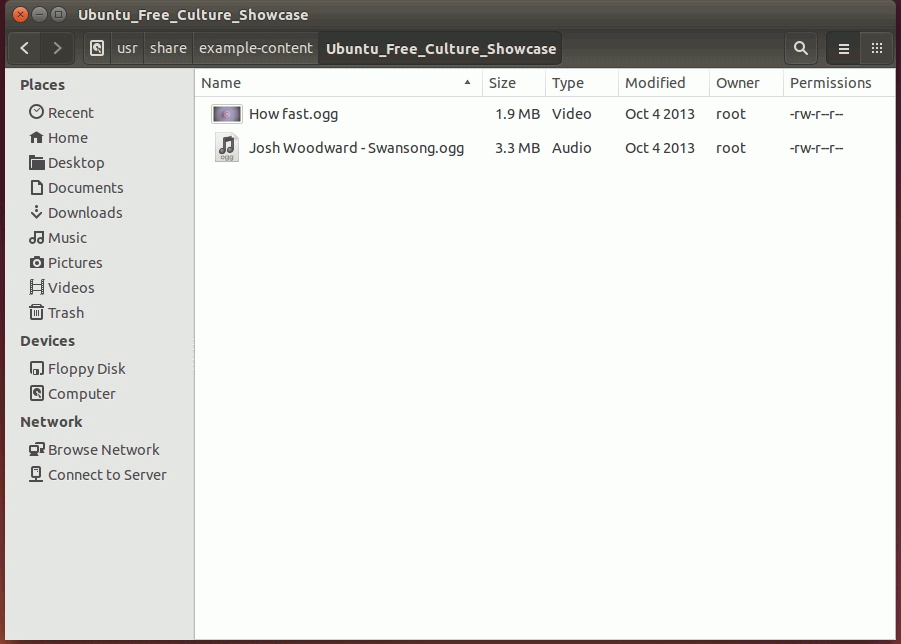Open the Floppy Disk device
Image resolution: width=901 pixels, height=644 pixels.
[x=83, y=368]
